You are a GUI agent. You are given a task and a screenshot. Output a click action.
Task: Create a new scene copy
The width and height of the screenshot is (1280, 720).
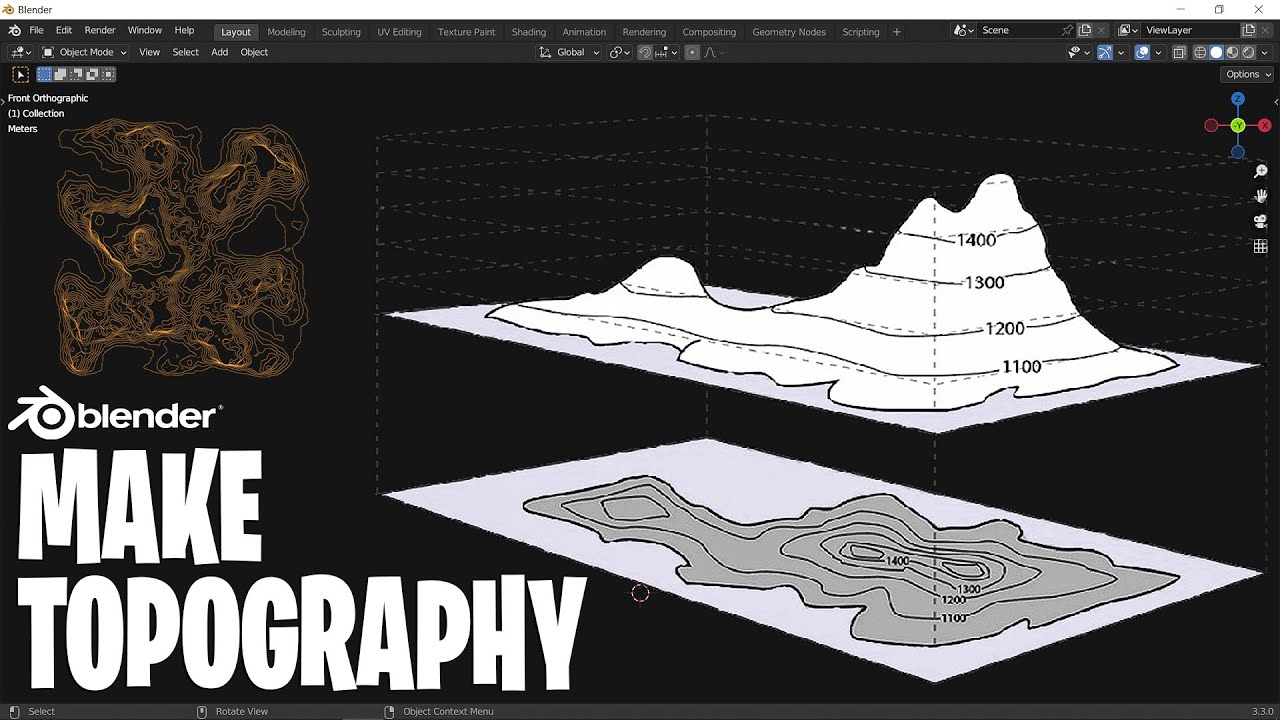tap(1085, 31)
